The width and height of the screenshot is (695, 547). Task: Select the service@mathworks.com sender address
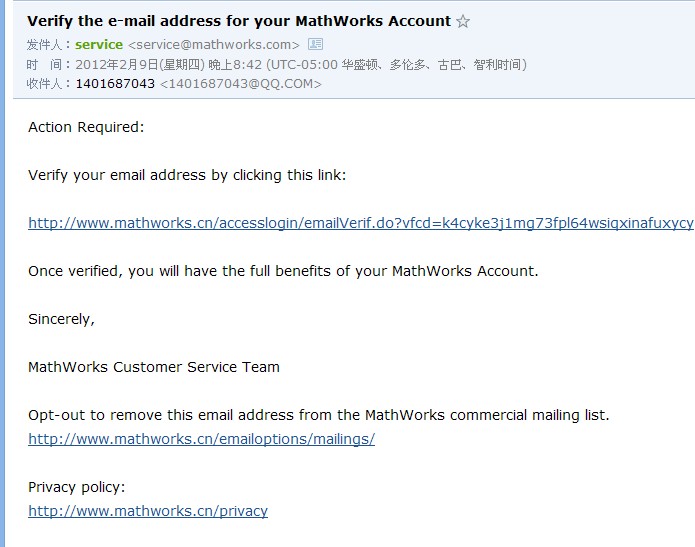pyautogui.click(x=214, y=44)
